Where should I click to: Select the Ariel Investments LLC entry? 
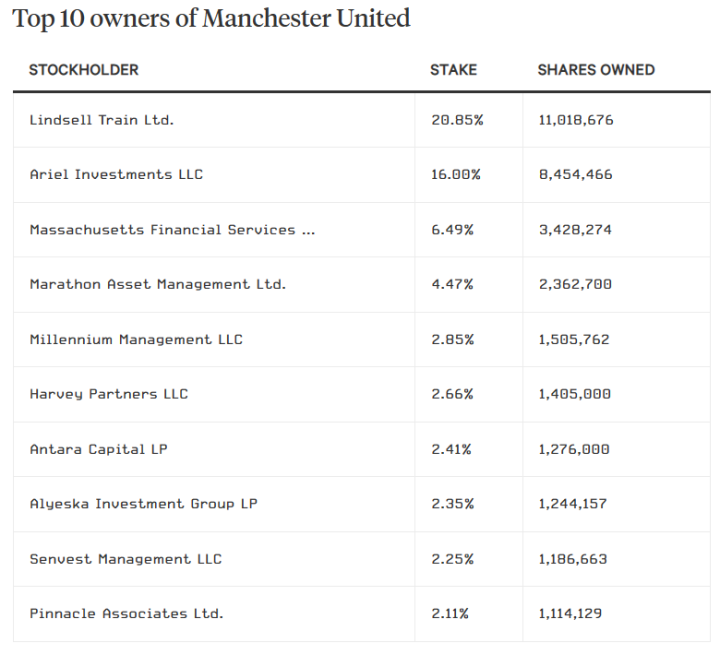coord(116,174)
